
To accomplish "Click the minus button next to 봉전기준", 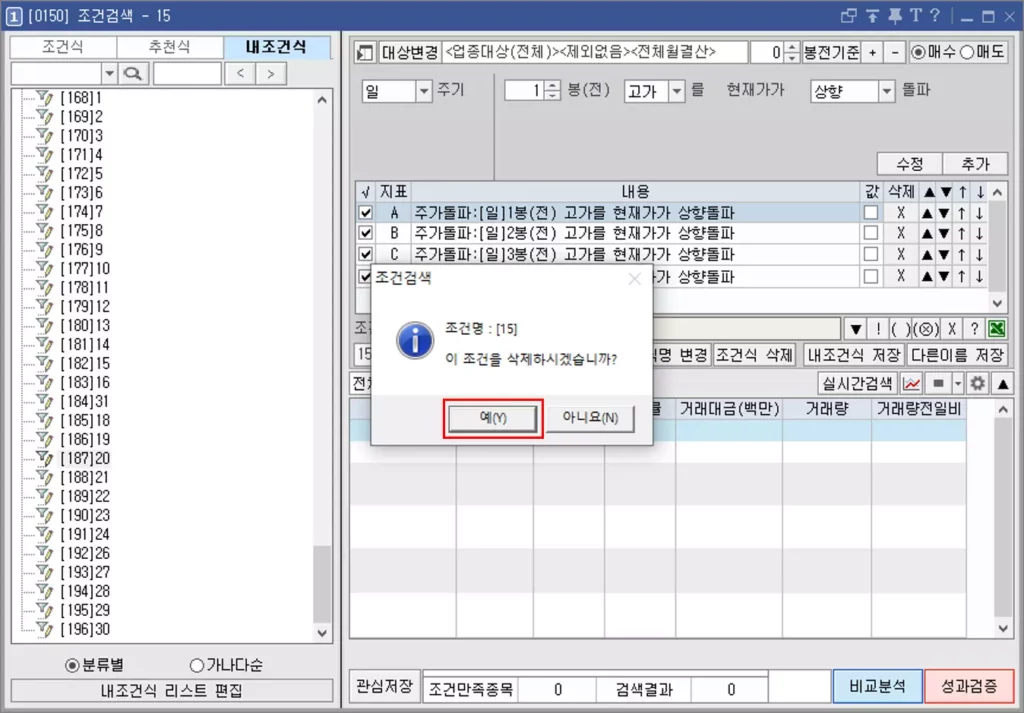I will point(895,52).
